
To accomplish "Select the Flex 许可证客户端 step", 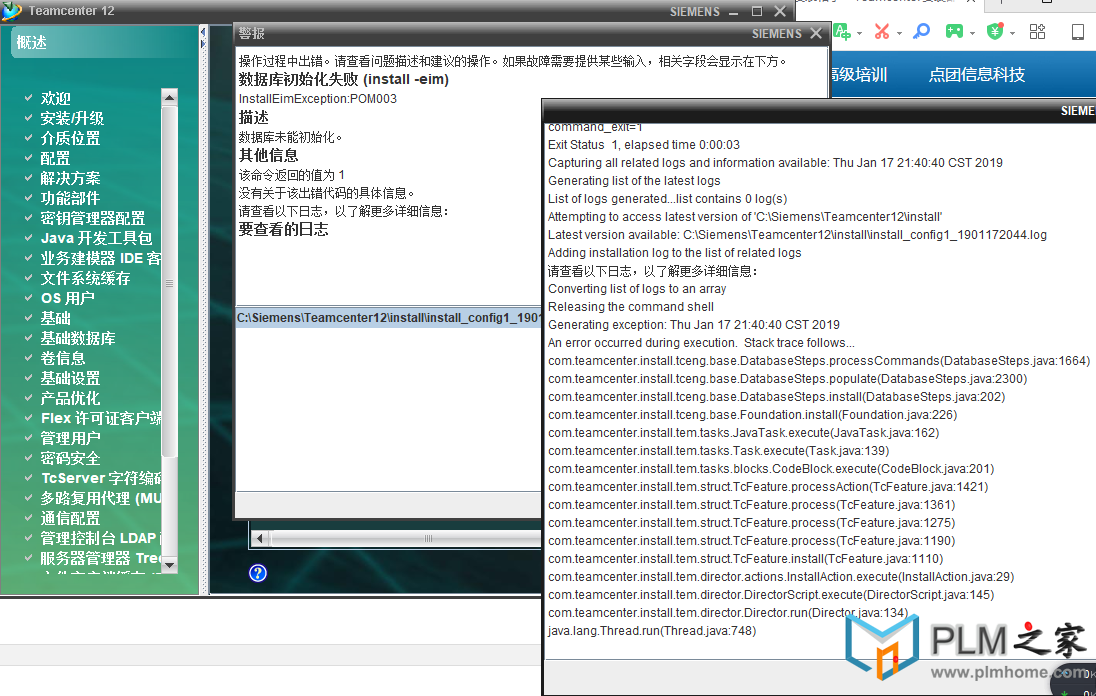I will pos(101,419).
